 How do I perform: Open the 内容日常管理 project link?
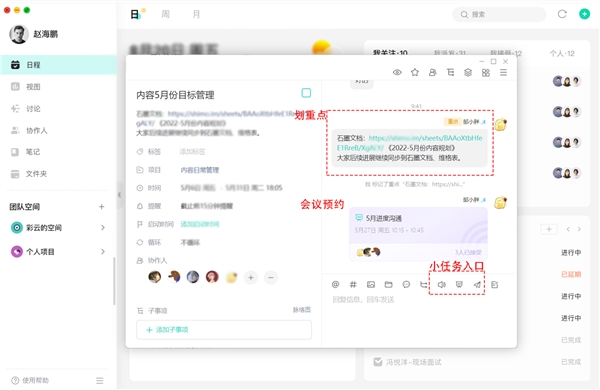[x=199, y=170]
